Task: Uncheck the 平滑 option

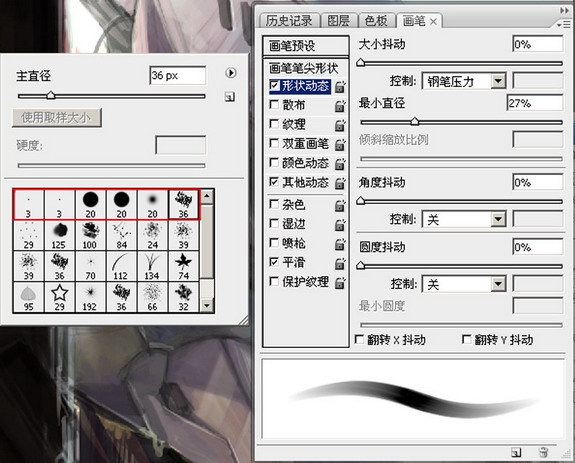Action: pos(274,261)
